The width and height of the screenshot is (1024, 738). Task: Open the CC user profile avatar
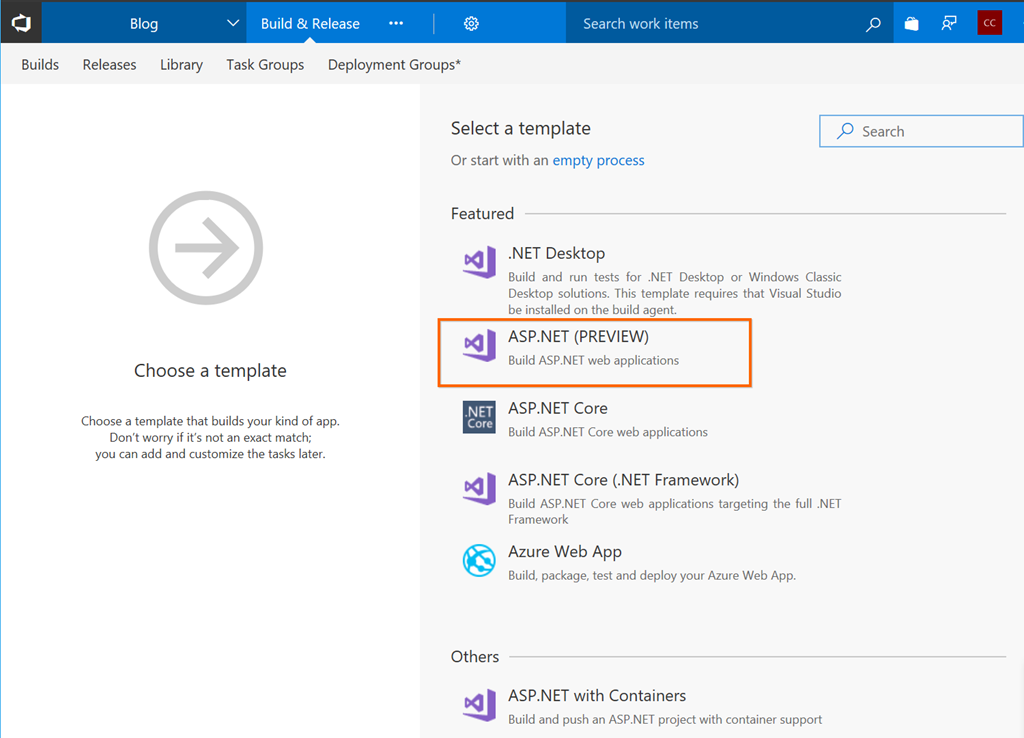(989, 23)
